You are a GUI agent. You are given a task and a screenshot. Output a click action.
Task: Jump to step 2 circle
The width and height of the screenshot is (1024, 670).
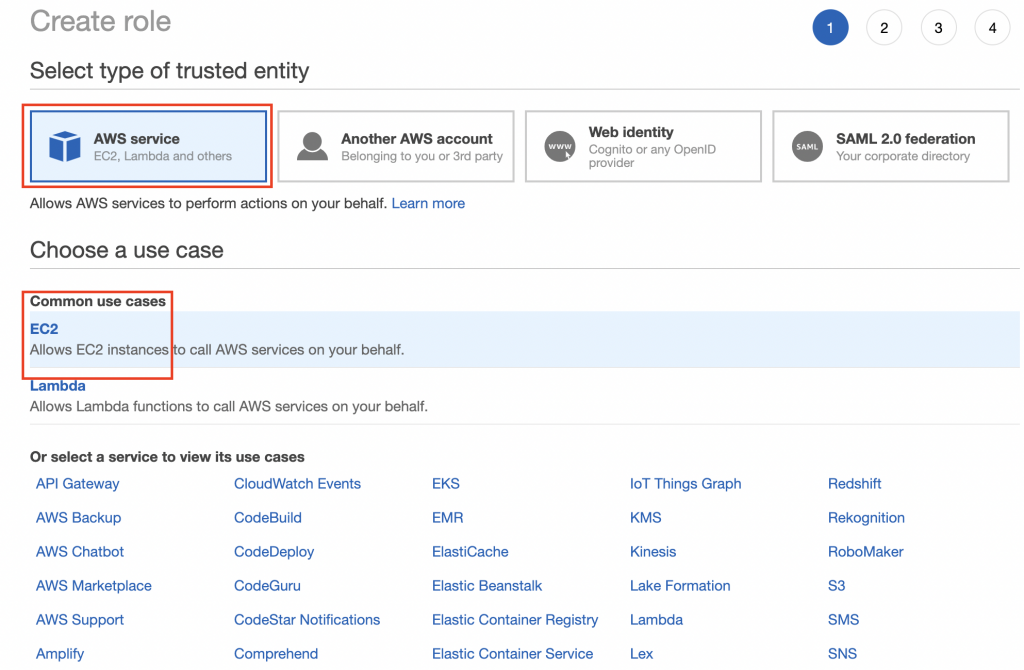[884, 27]
